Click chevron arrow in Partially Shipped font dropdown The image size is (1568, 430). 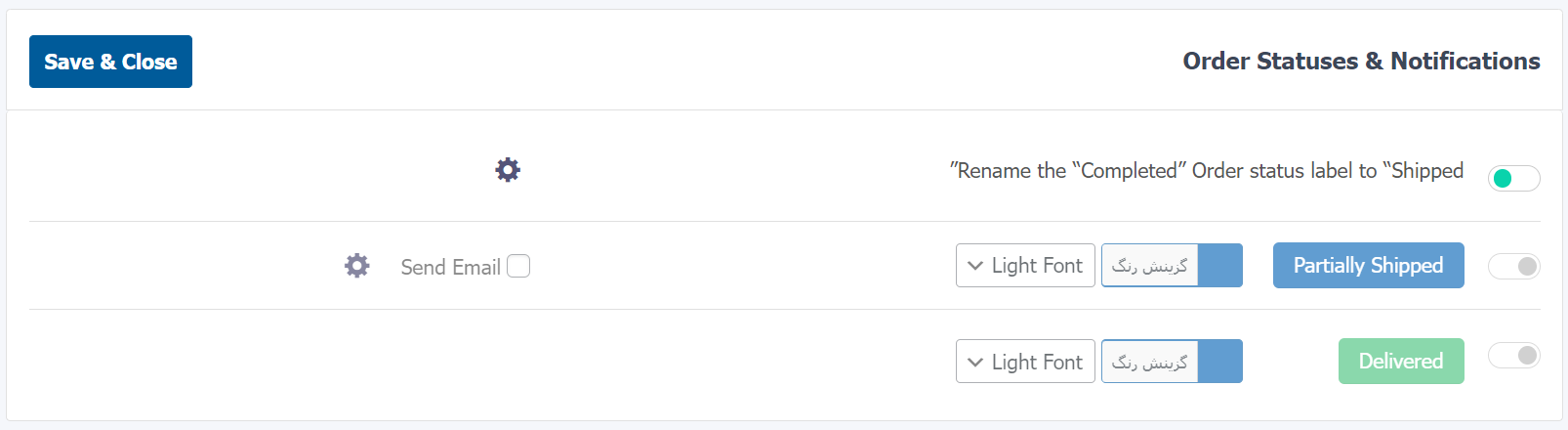coord(974,266)
